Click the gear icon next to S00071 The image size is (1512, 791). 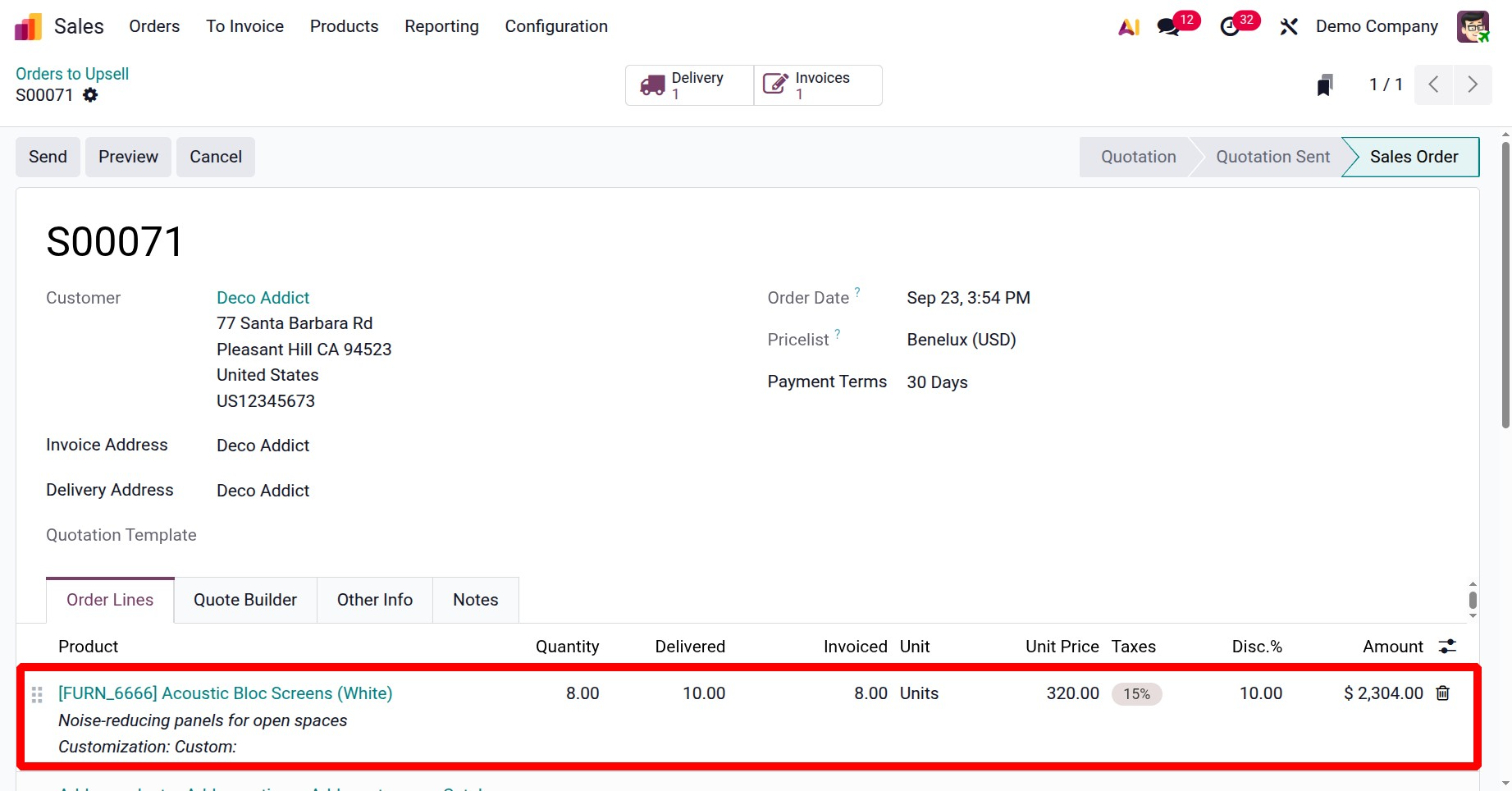click(90, 95)
